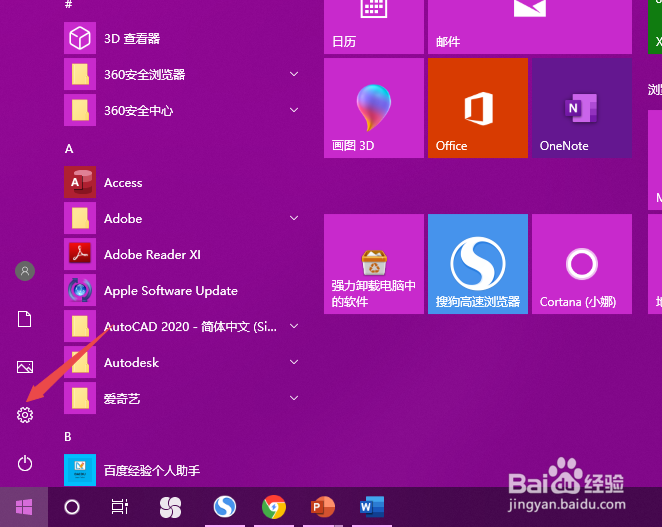The width and height of the screenshot is (662, 527).
Task: Click the Windows Start button
Action: [24, 507]
